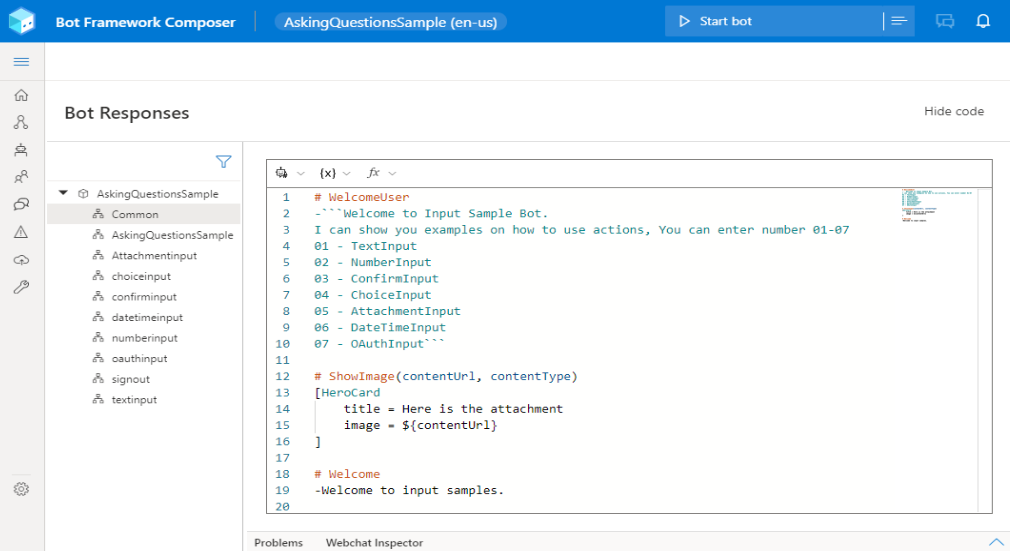Click 'image = ${contentUrl}' code line
Image resolution: width=1010 pixels, height=551 pixels.
(420, 425)
